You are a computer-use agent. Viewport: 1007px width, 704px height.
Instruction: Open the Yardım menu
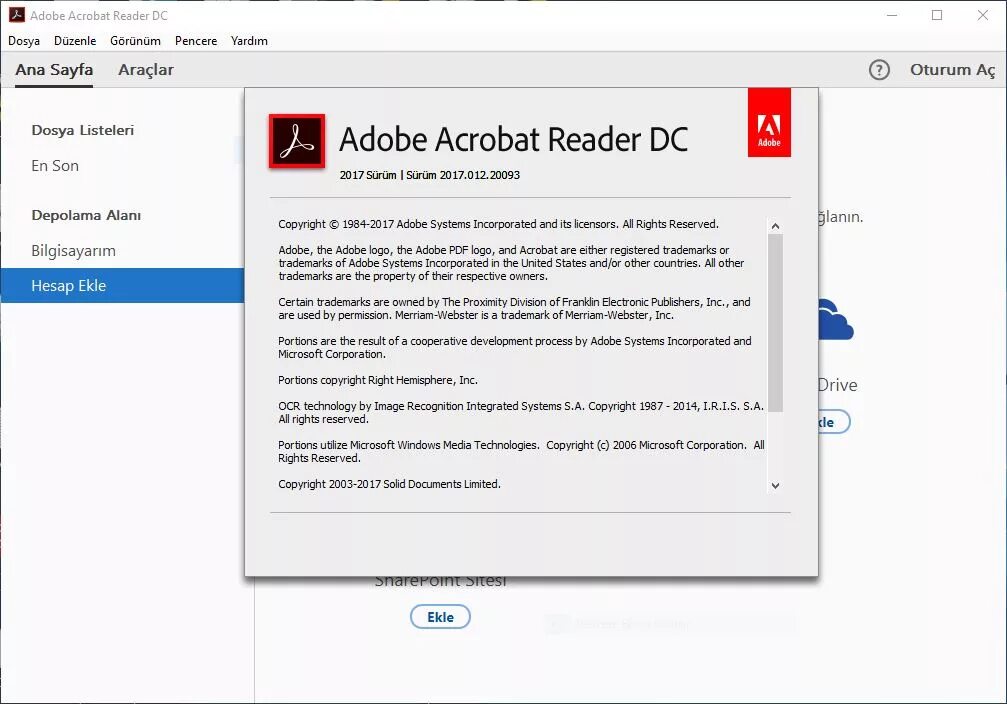point(249,40)
